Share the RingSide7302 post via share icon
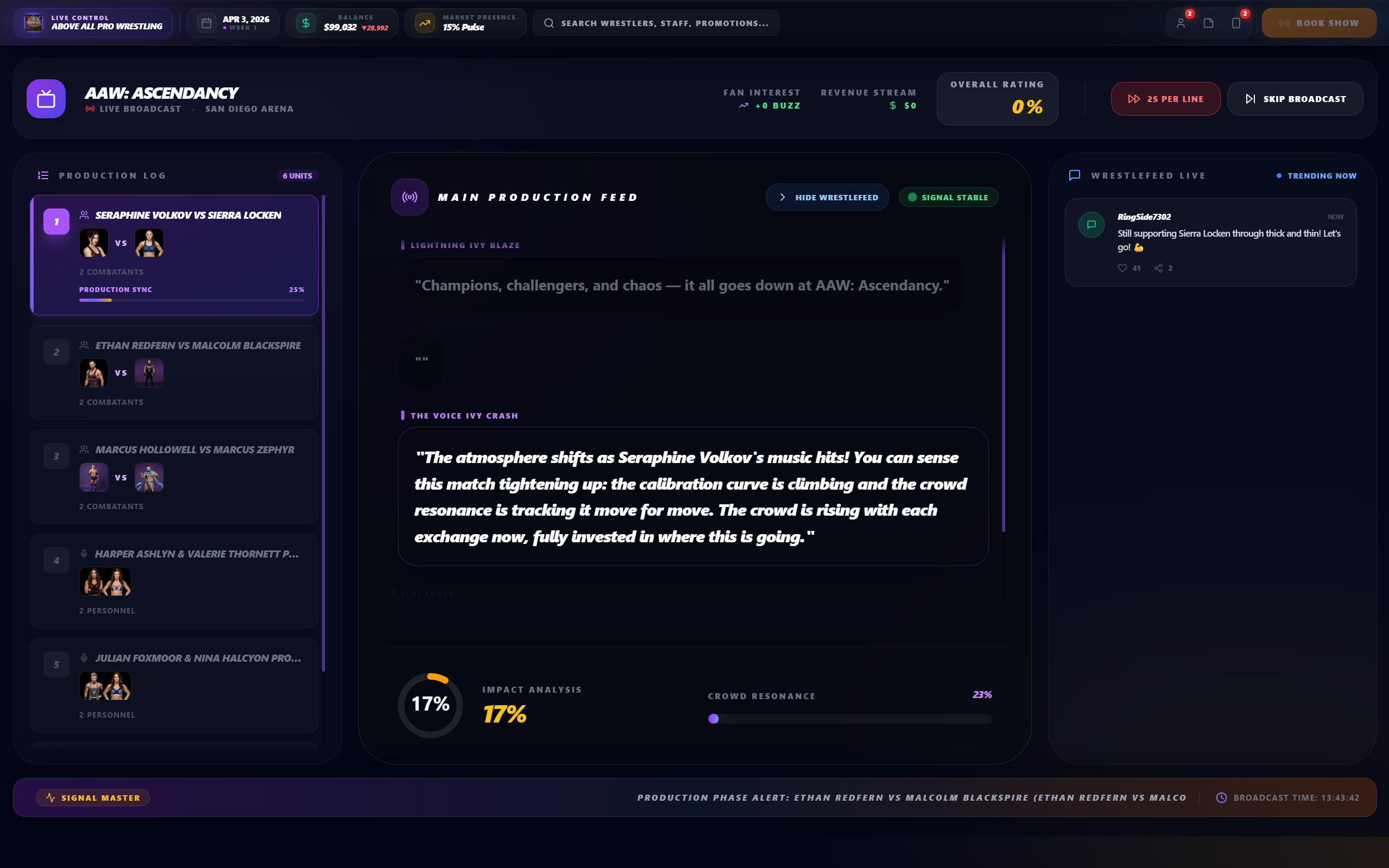Screen dimensions: 1389x868 [x=1158, y=268]
